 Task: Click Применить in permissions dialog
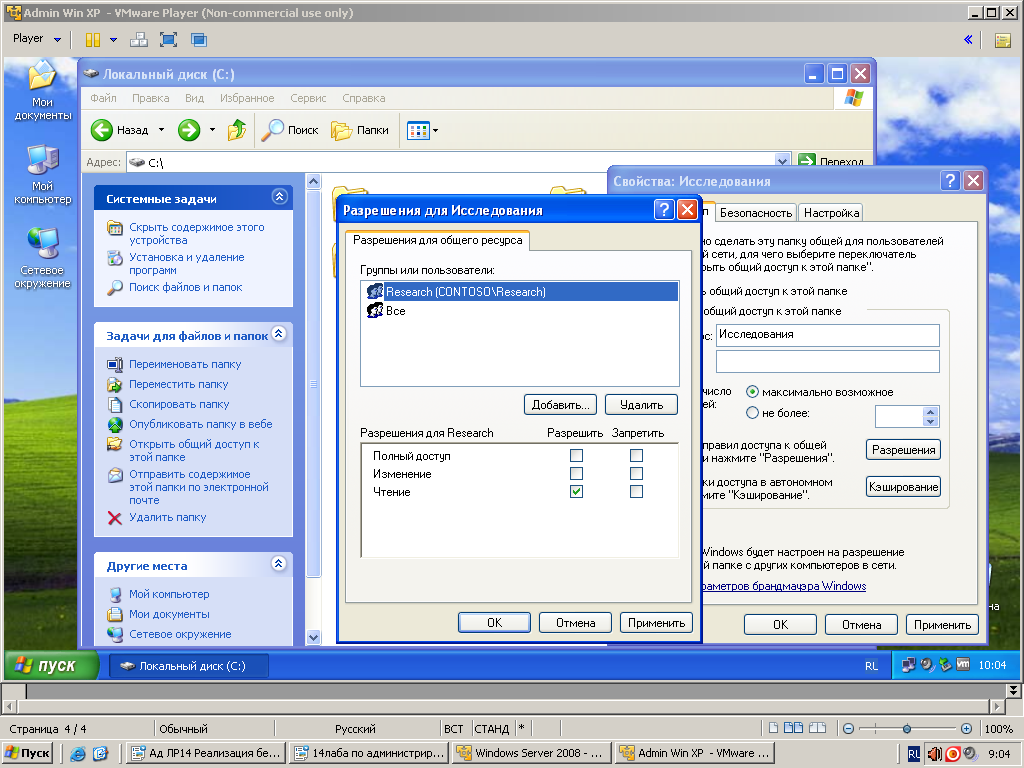(x=656, y=623)
